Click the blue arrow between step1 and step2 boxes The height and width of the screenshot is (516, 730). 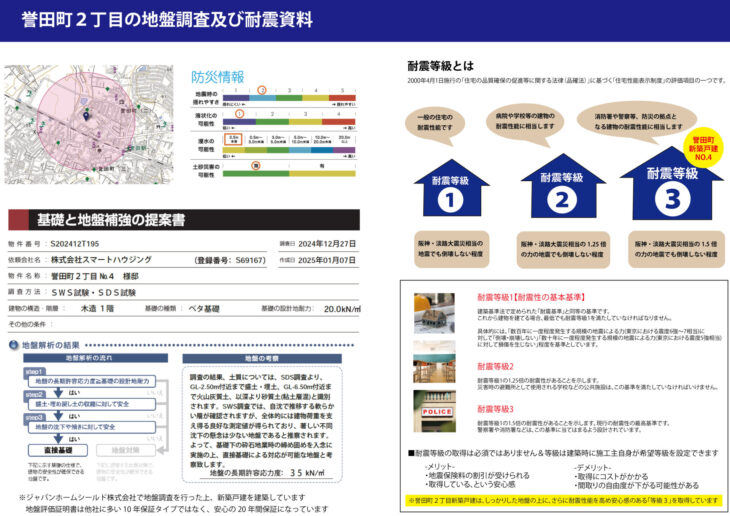[58, 392]
